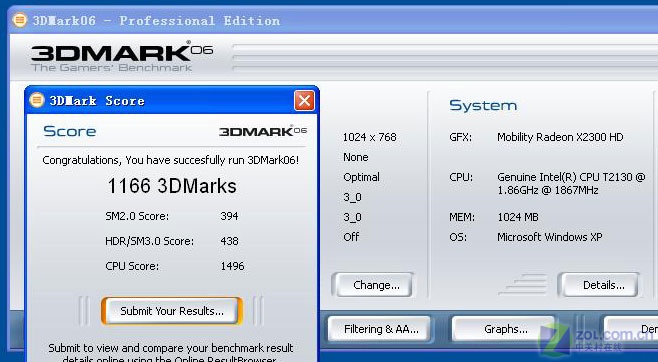Submit Your Results button

pos(172,311)
